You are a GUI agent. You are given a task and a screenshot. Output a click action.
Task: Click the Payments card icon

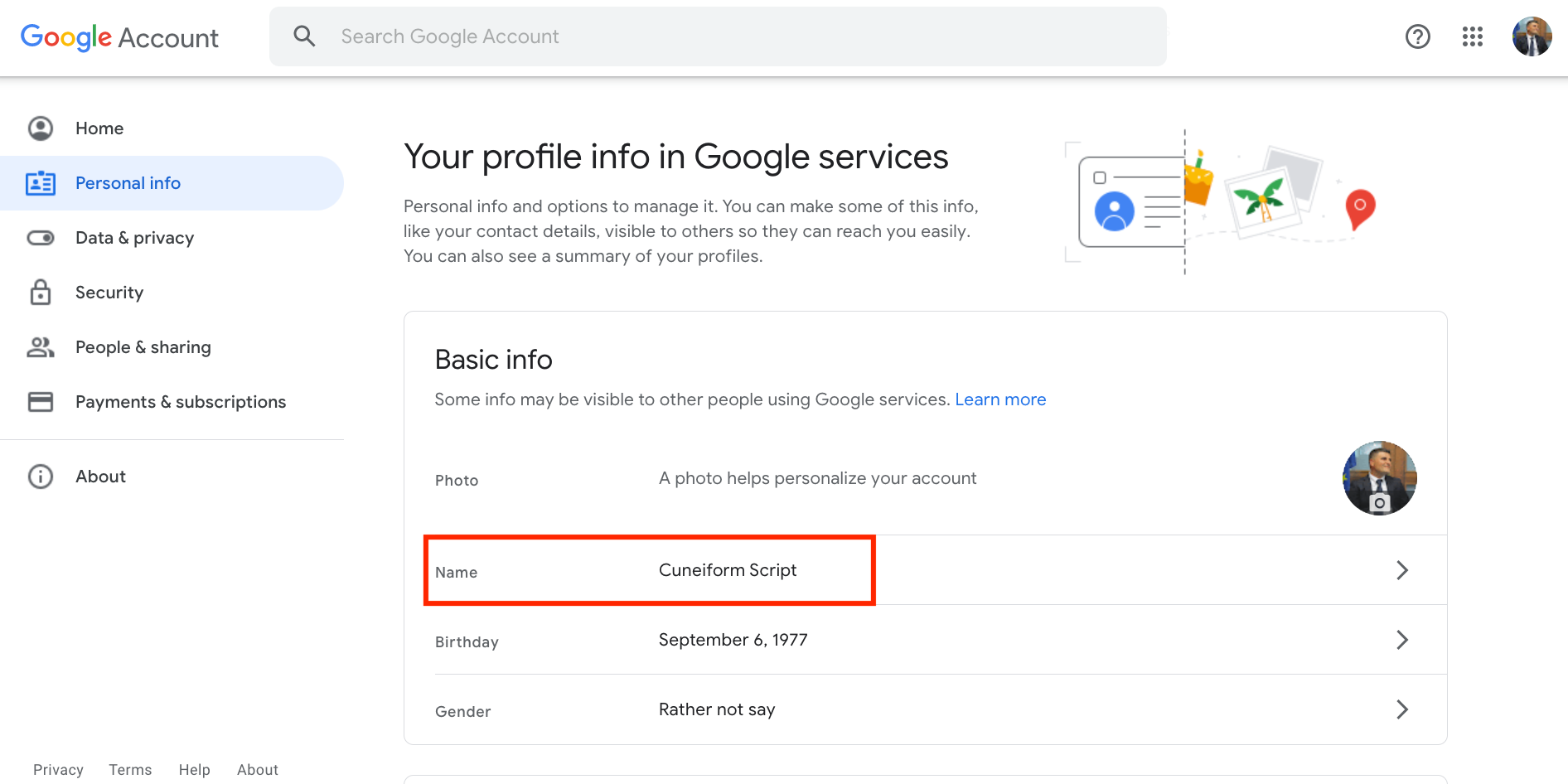[x=41, y=402]
